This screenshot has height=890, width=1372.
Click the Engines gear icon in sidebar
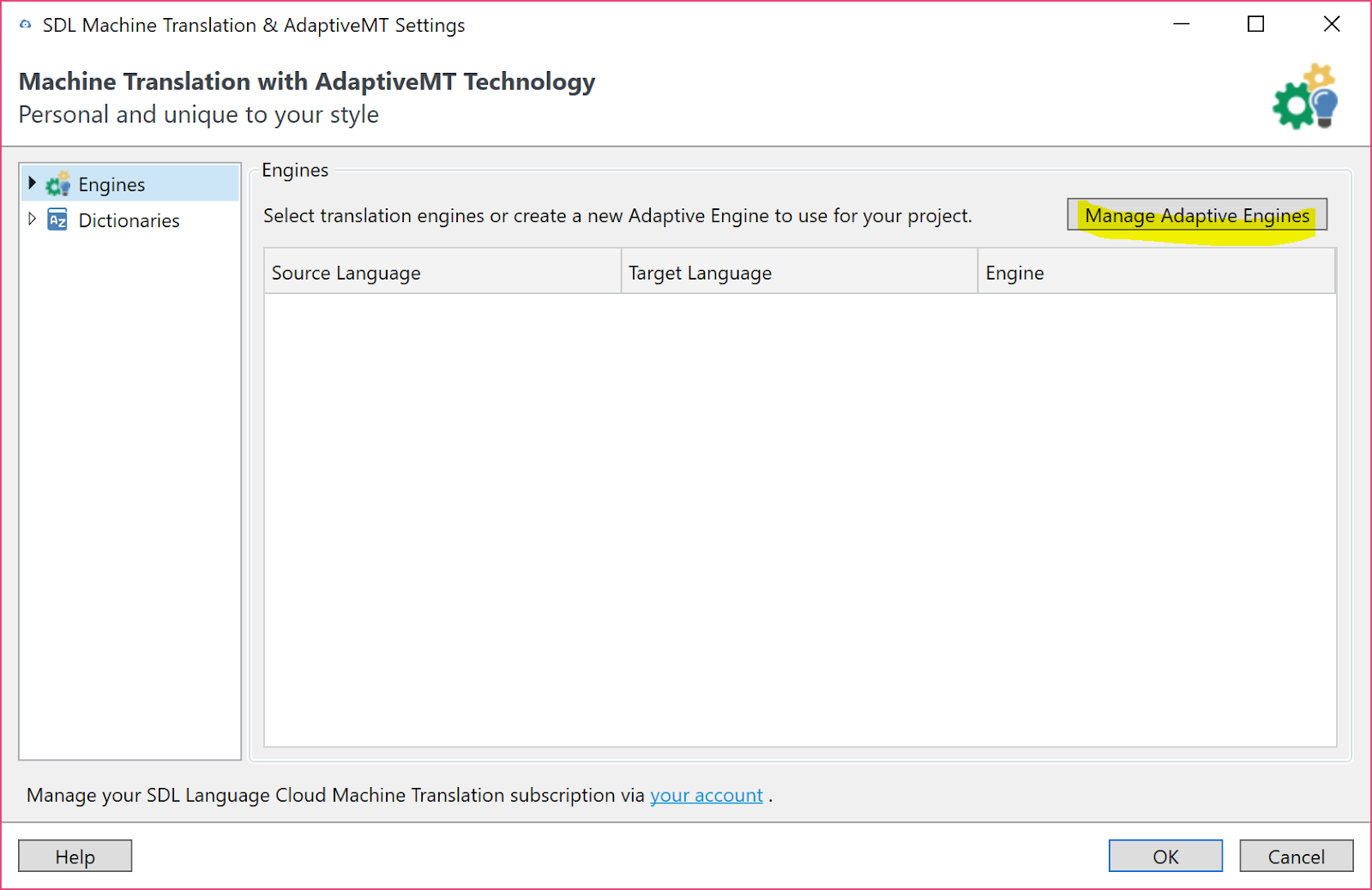(x=57, y=184)
